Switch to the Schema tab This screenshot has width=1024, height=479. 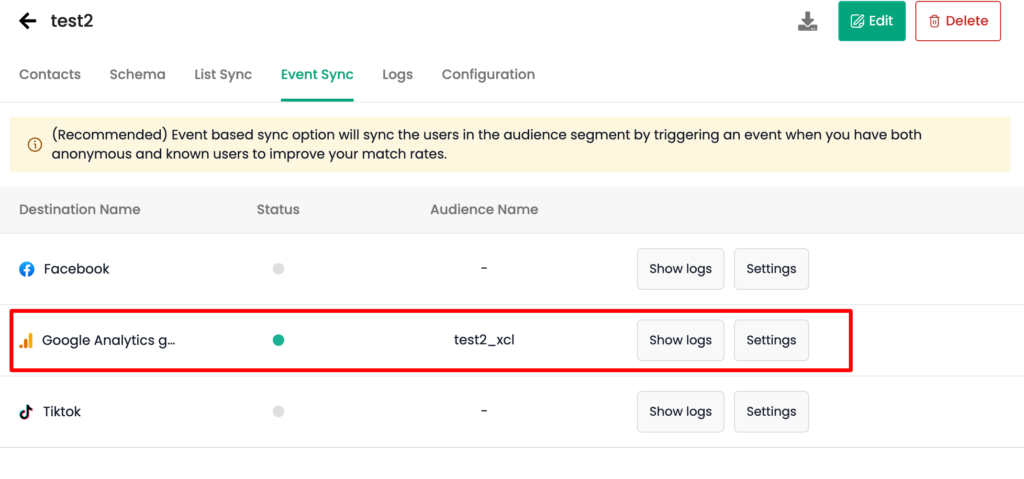pos(137,74)
